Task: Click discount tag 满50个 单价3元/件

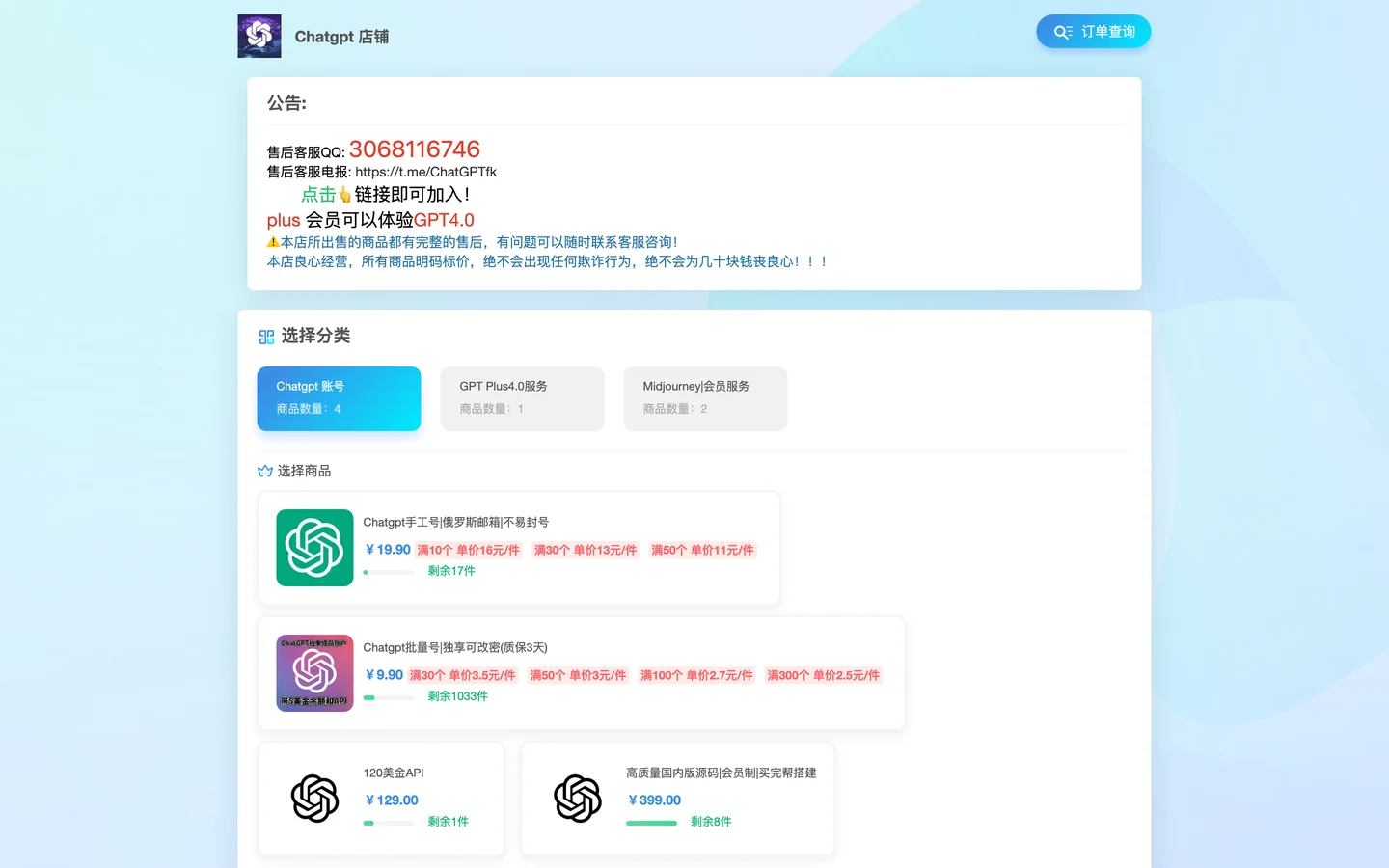Action: click(578, 675)
